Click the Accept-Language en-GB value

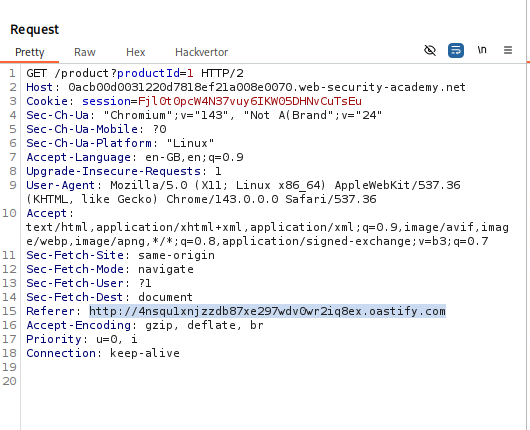pos(194,157)
